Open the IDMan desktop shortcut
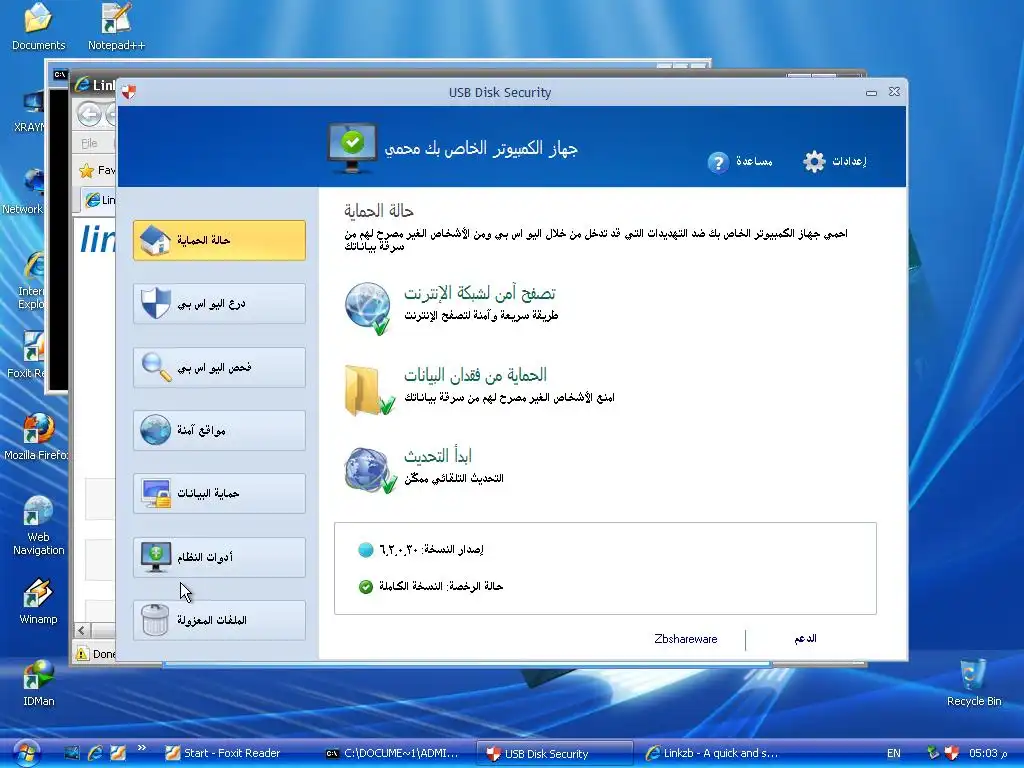1024x768 pixels. tap(39, 683)
